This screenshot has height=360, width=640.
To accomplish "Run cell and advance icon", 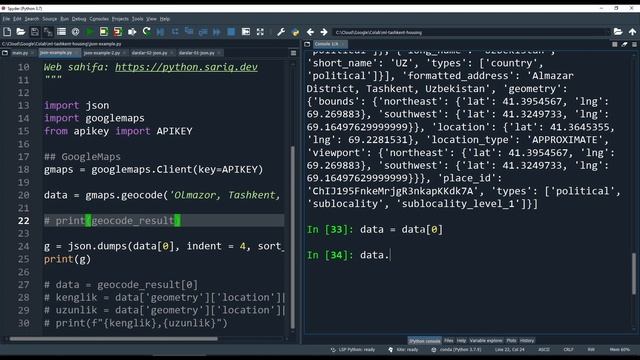I will (x=118, y=32).
